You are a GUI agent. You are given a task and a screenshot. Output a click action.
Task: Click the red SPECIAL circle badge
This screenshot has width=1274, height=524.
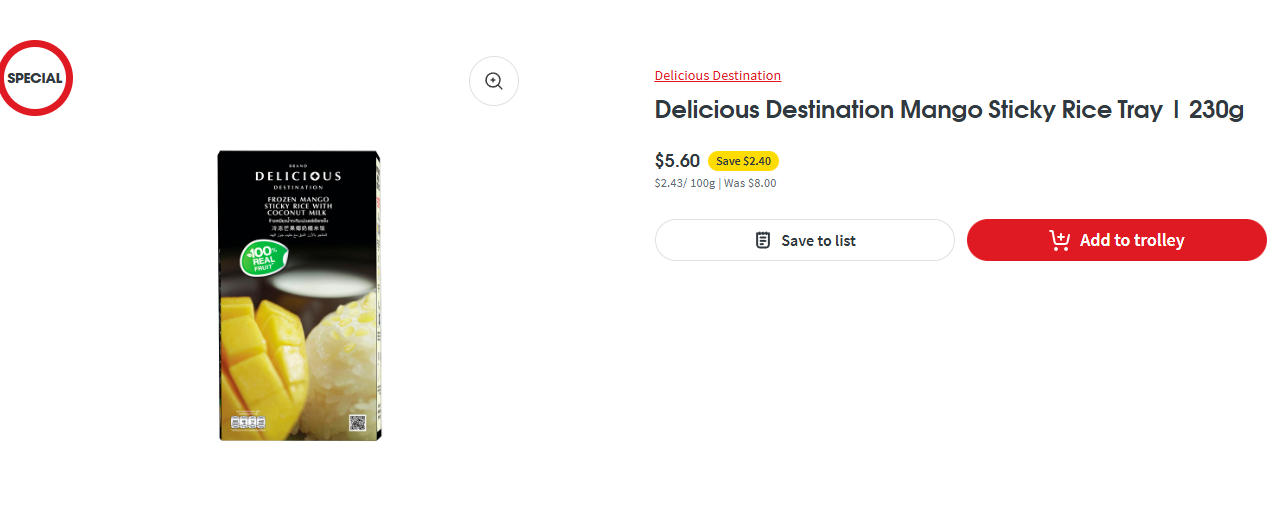pos(35,78)
